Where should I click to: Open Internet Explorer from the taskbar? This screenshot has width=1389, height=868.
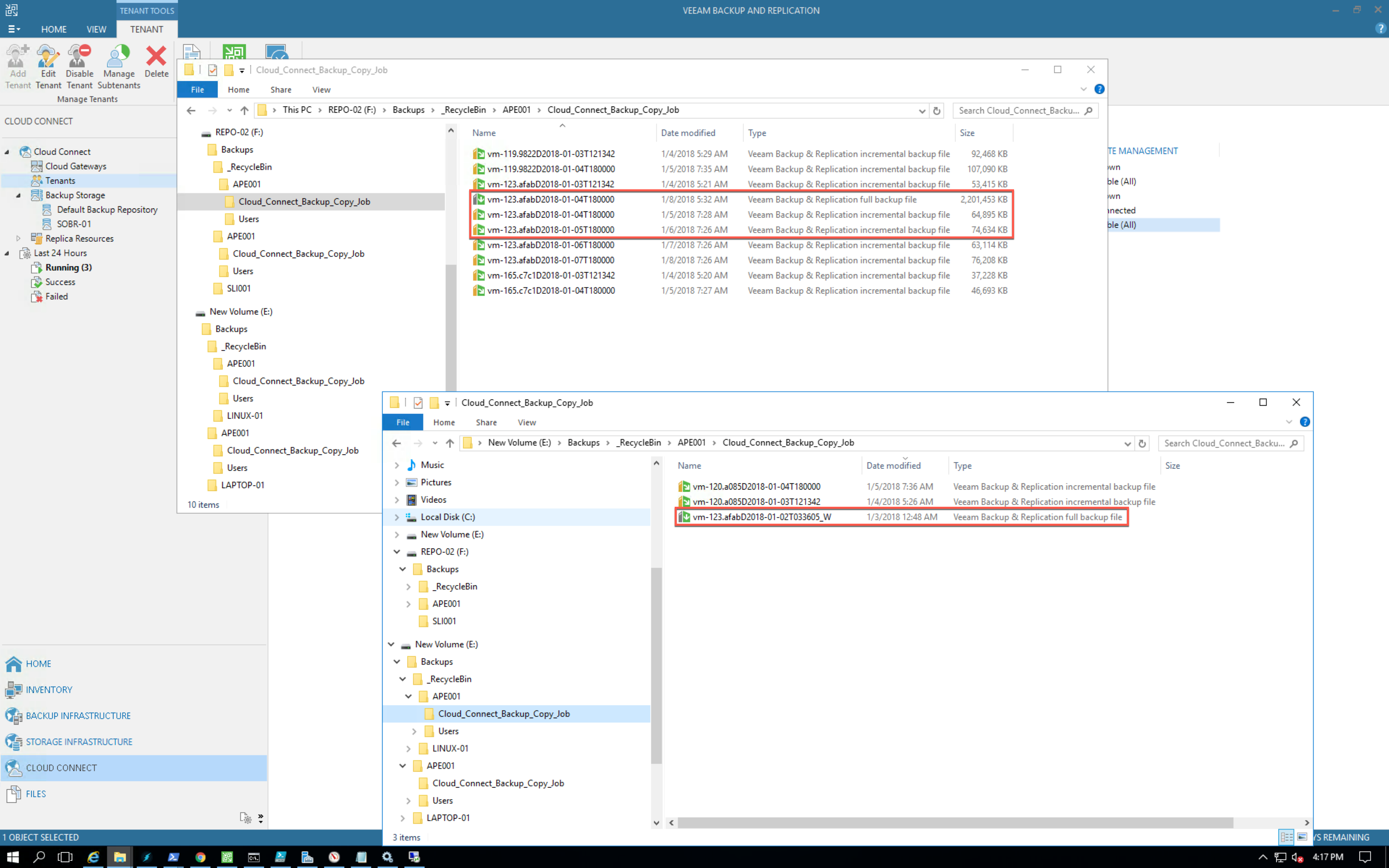pos(93,856)
